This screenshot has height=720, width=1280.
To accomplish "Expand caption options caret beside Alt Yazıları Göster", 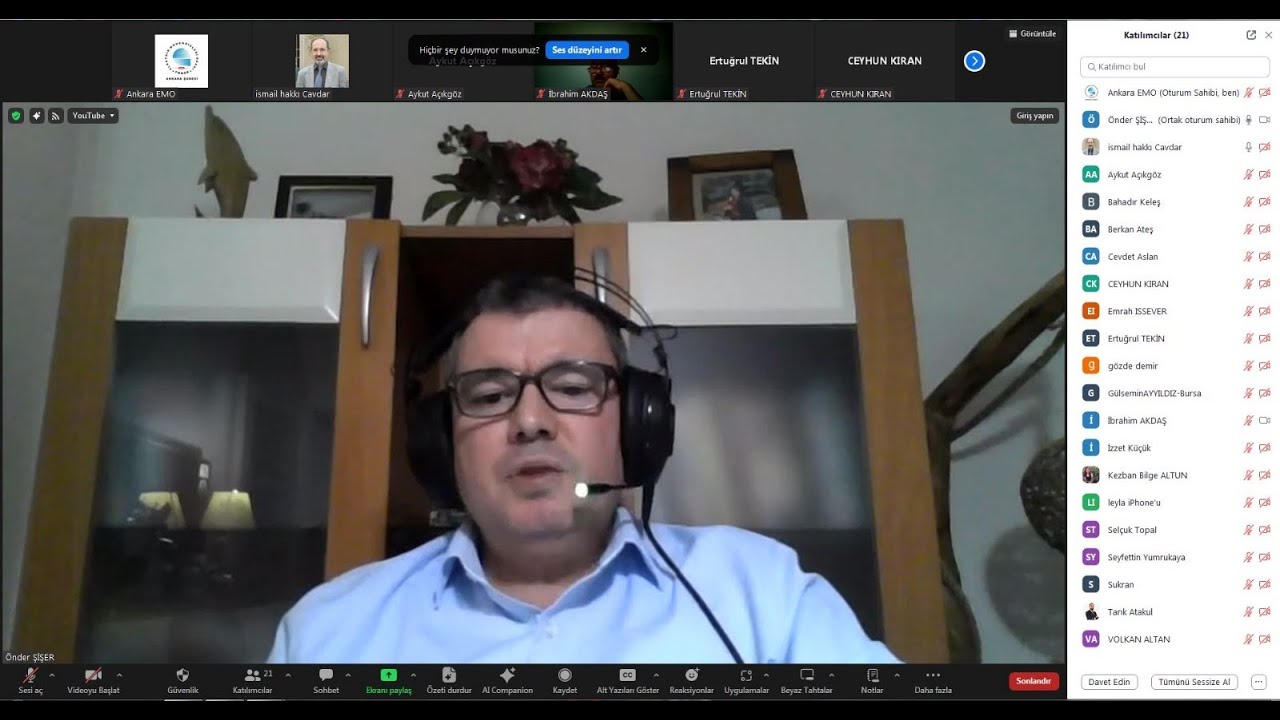I will point(656,675).
